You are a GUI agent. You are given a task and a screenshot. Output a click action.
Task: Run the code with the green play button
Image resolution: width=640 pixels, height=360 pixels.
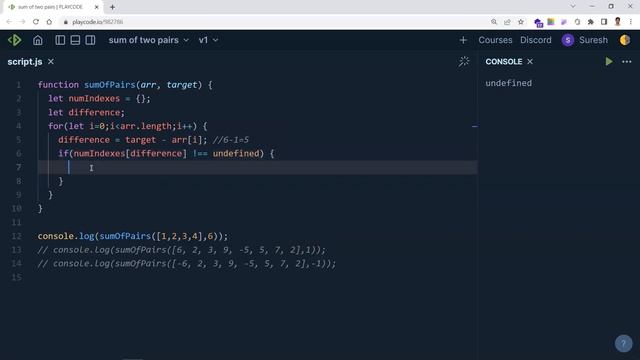(609, 62)
